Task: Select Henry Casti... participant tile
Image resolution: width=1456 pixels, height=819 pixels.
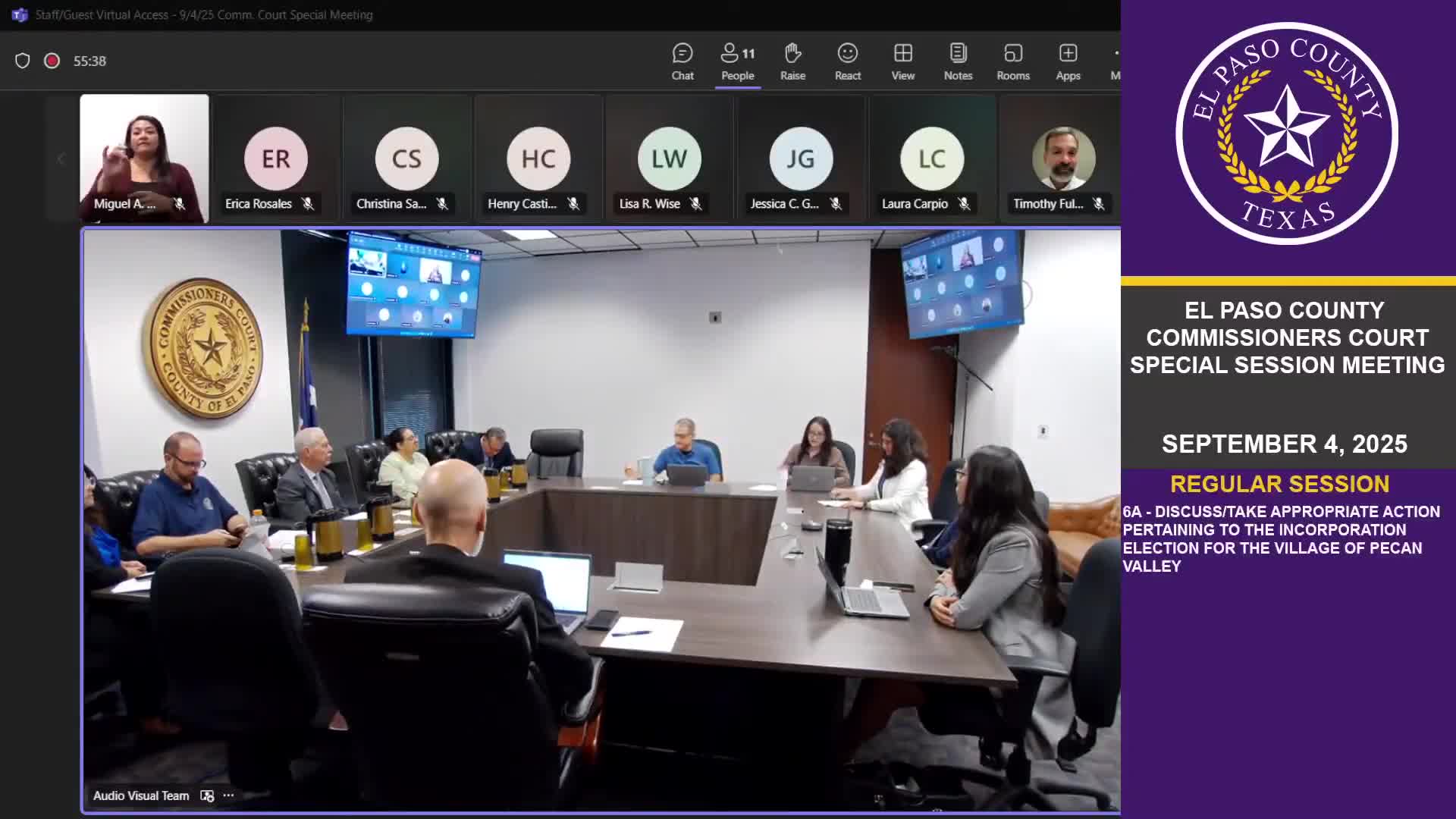Action: tap(538, 158)
